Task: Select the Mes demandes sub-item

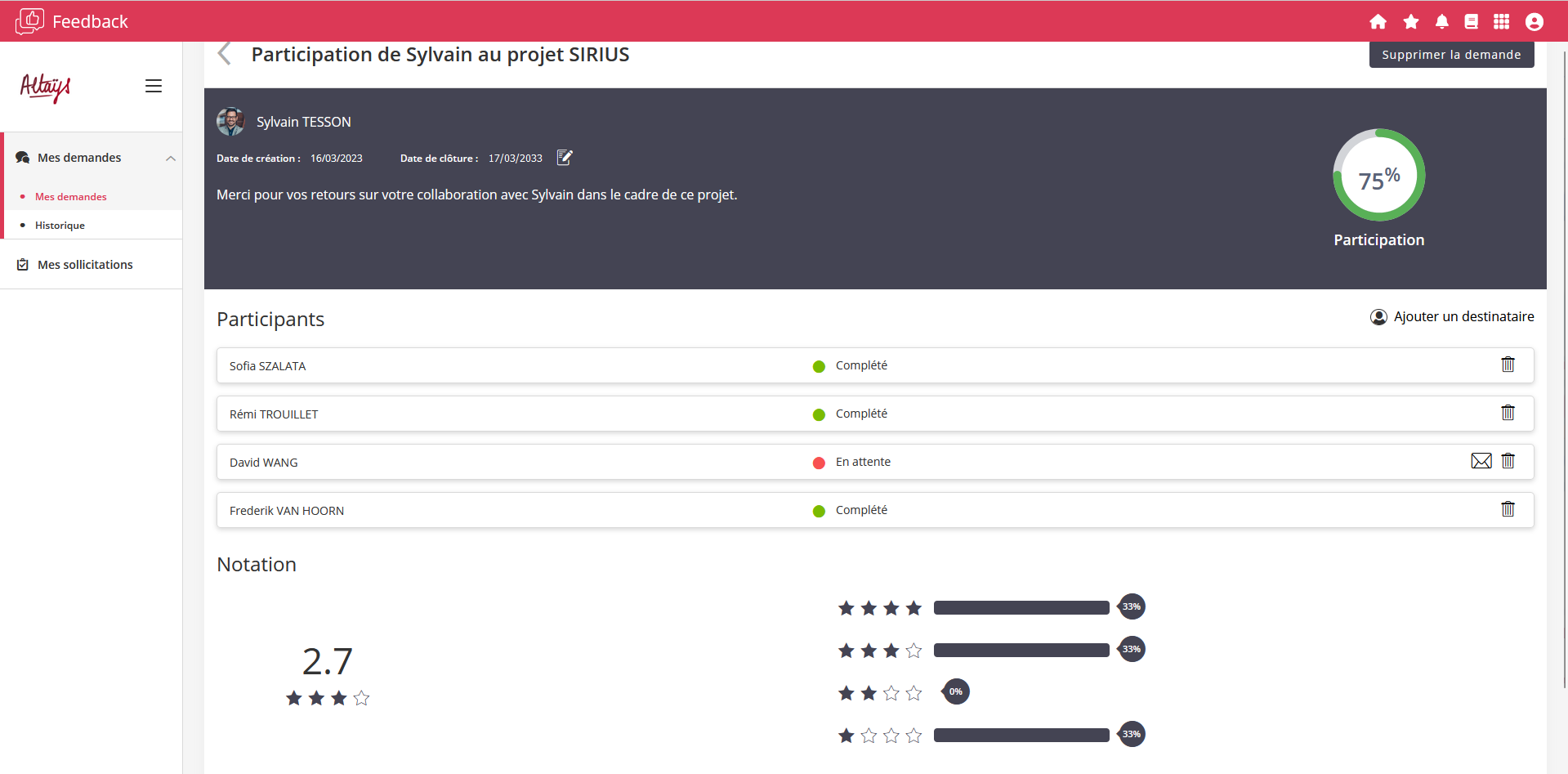Action: [x=71, y=197]
